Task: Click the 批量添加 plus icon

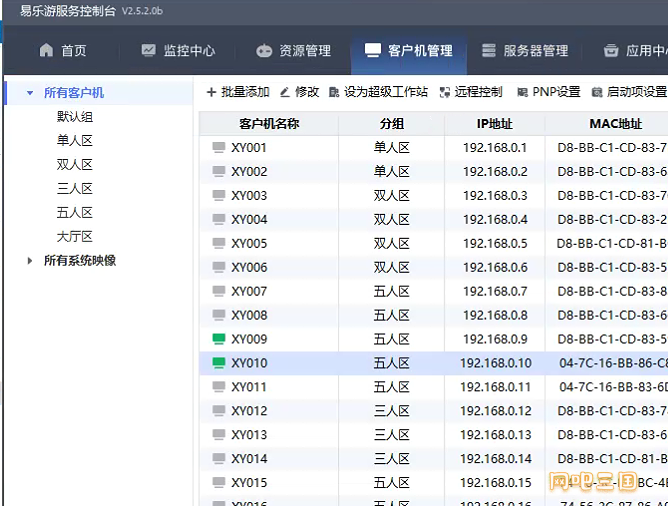Action: [211, 92]
